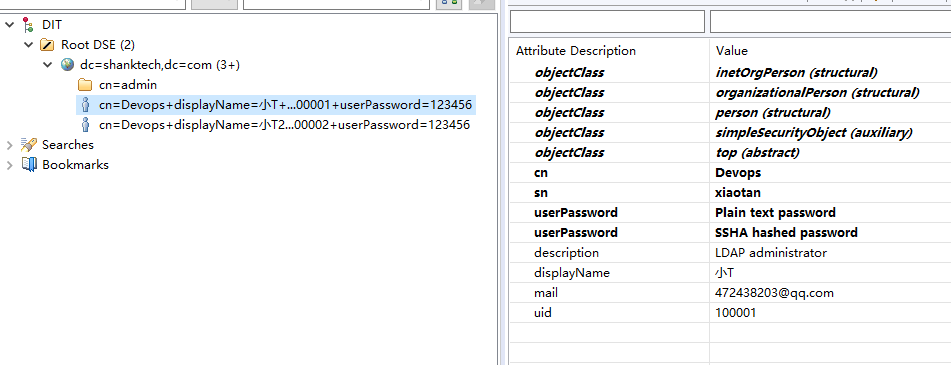Click person icon of entry ending 00002+userPassword=123456

(85, 125)
